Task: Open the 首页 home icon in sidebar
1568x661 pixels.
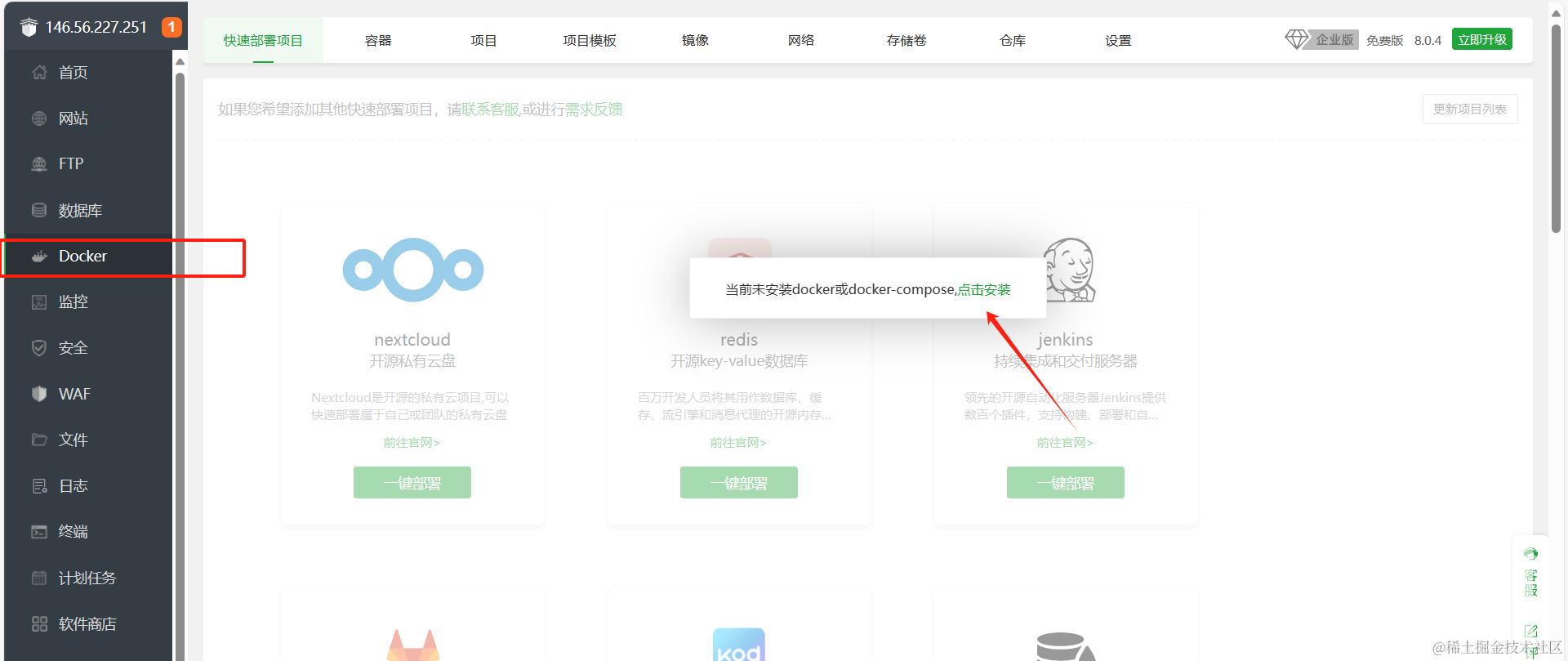Action: (x=39, y=72)
